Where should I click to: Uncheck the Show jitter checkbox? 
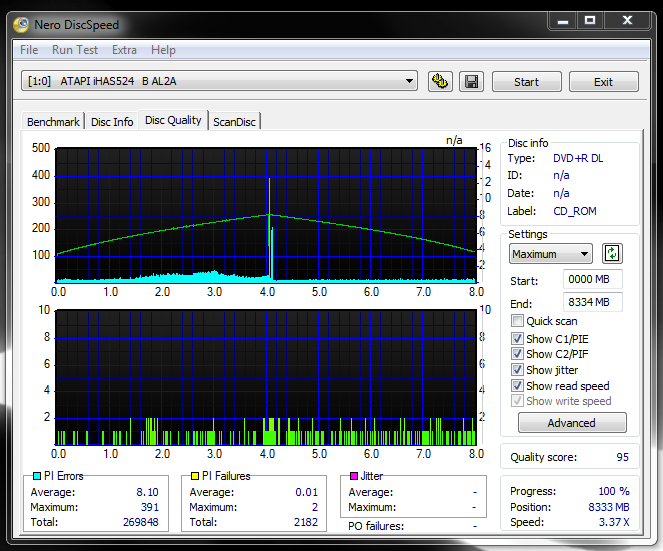[517, 370]
